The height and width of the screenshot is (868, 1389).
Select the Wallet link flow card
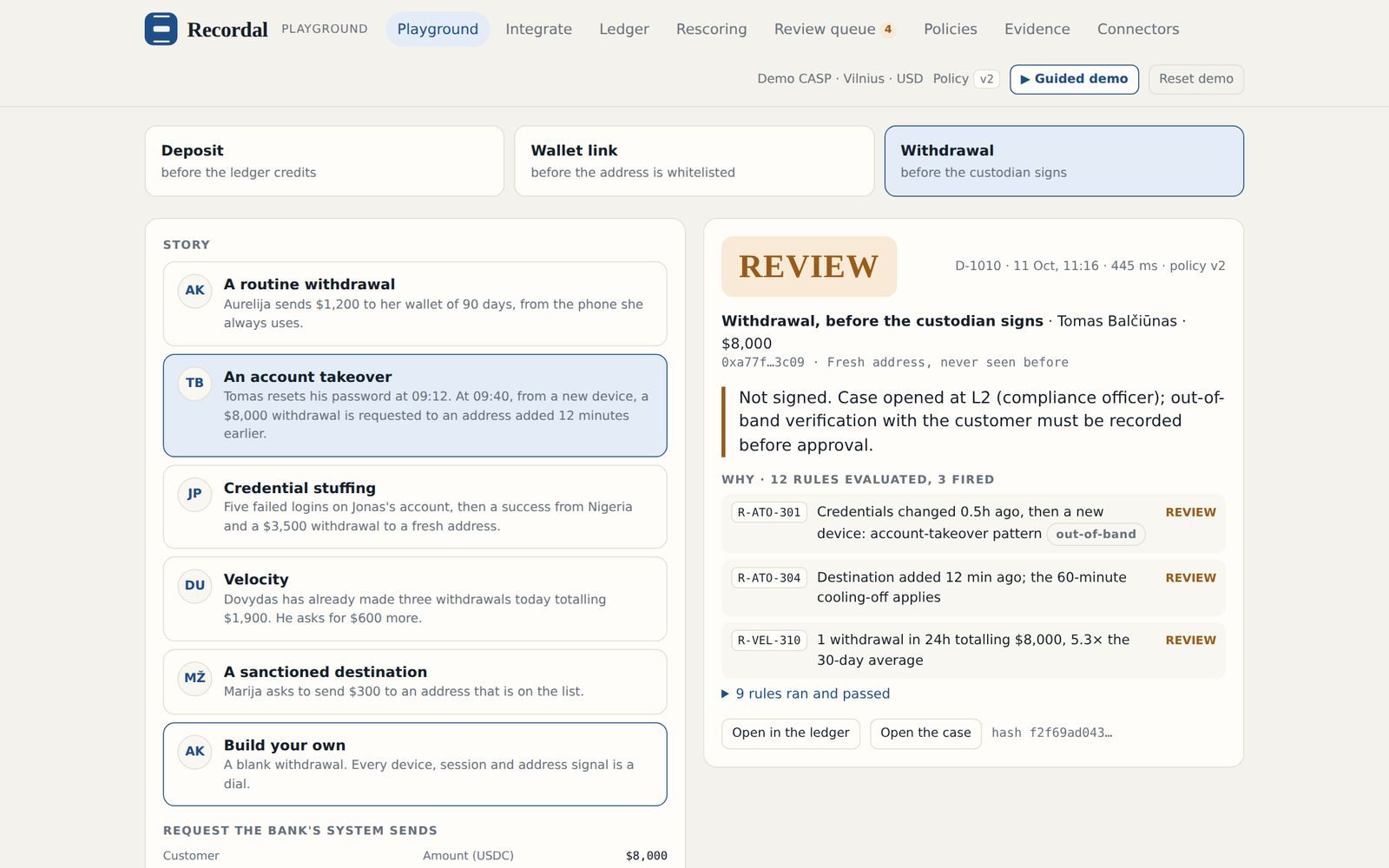(694, 161)
